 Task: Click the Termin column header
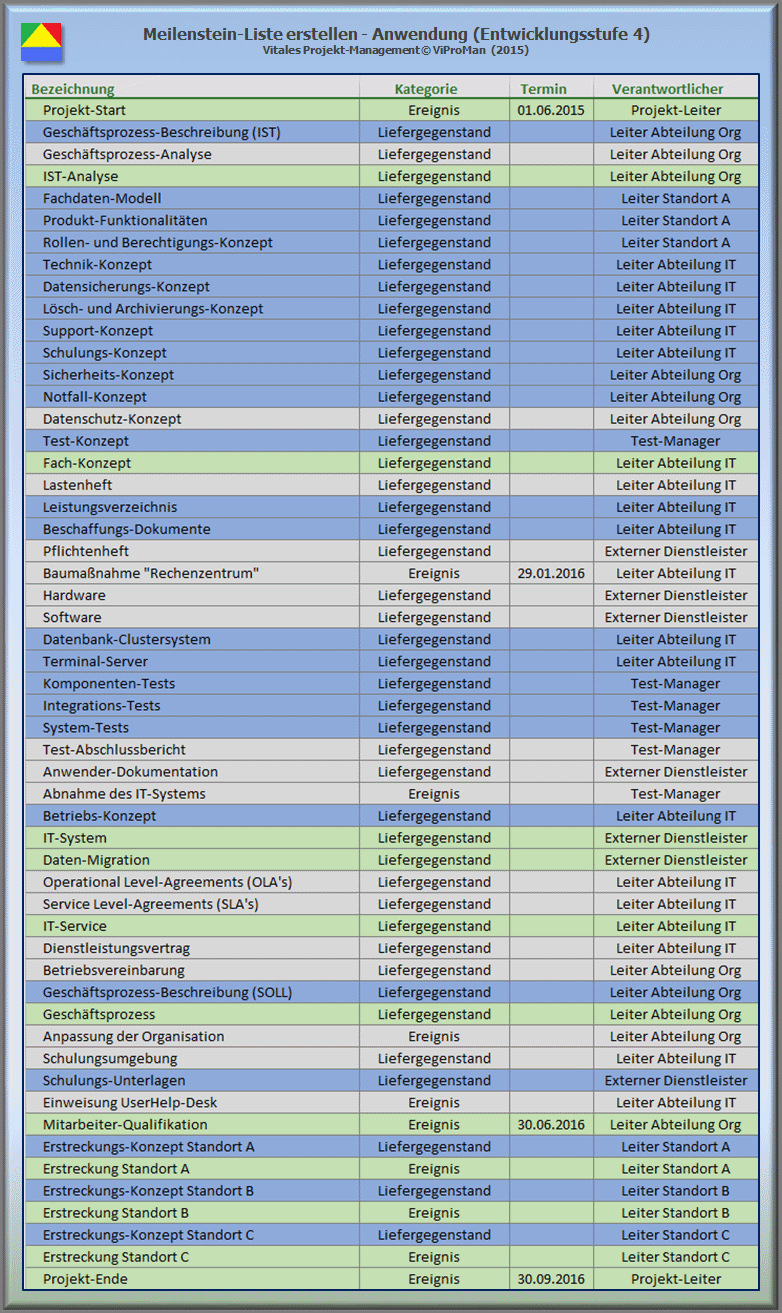point(543,89)
